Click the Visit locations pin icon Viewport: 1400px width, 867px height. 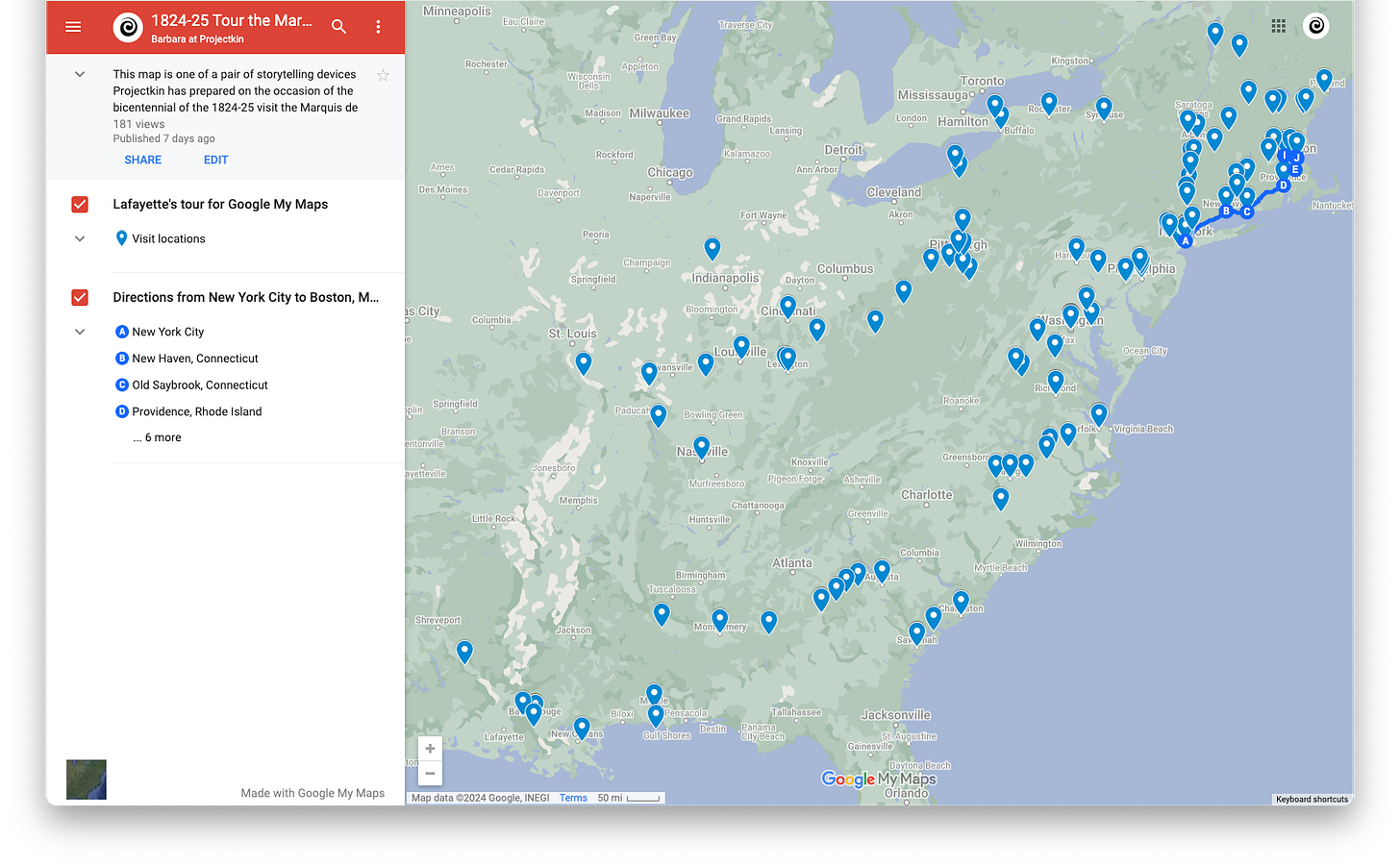pos(121,238)
